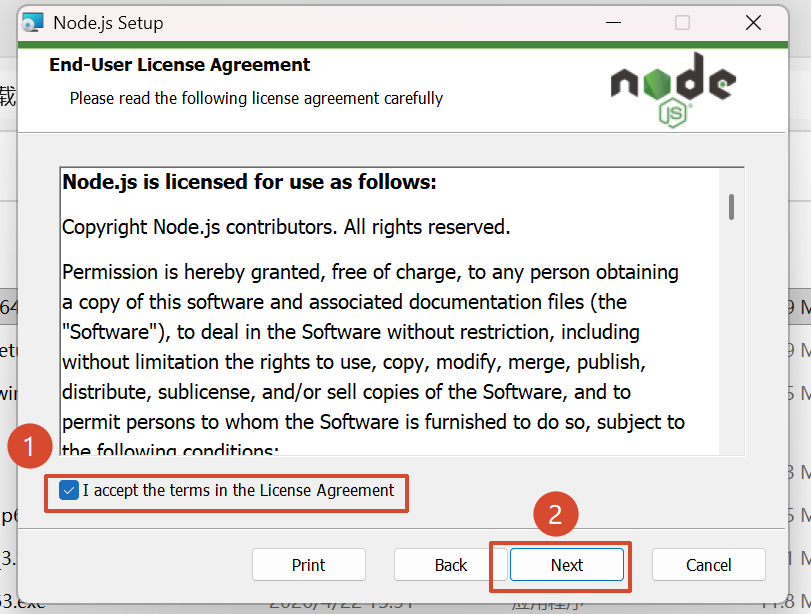Image resolution: width=811 pixels, height=614 pixels.
Task: Minimize the Node.js Setup window
Action: 611,22
